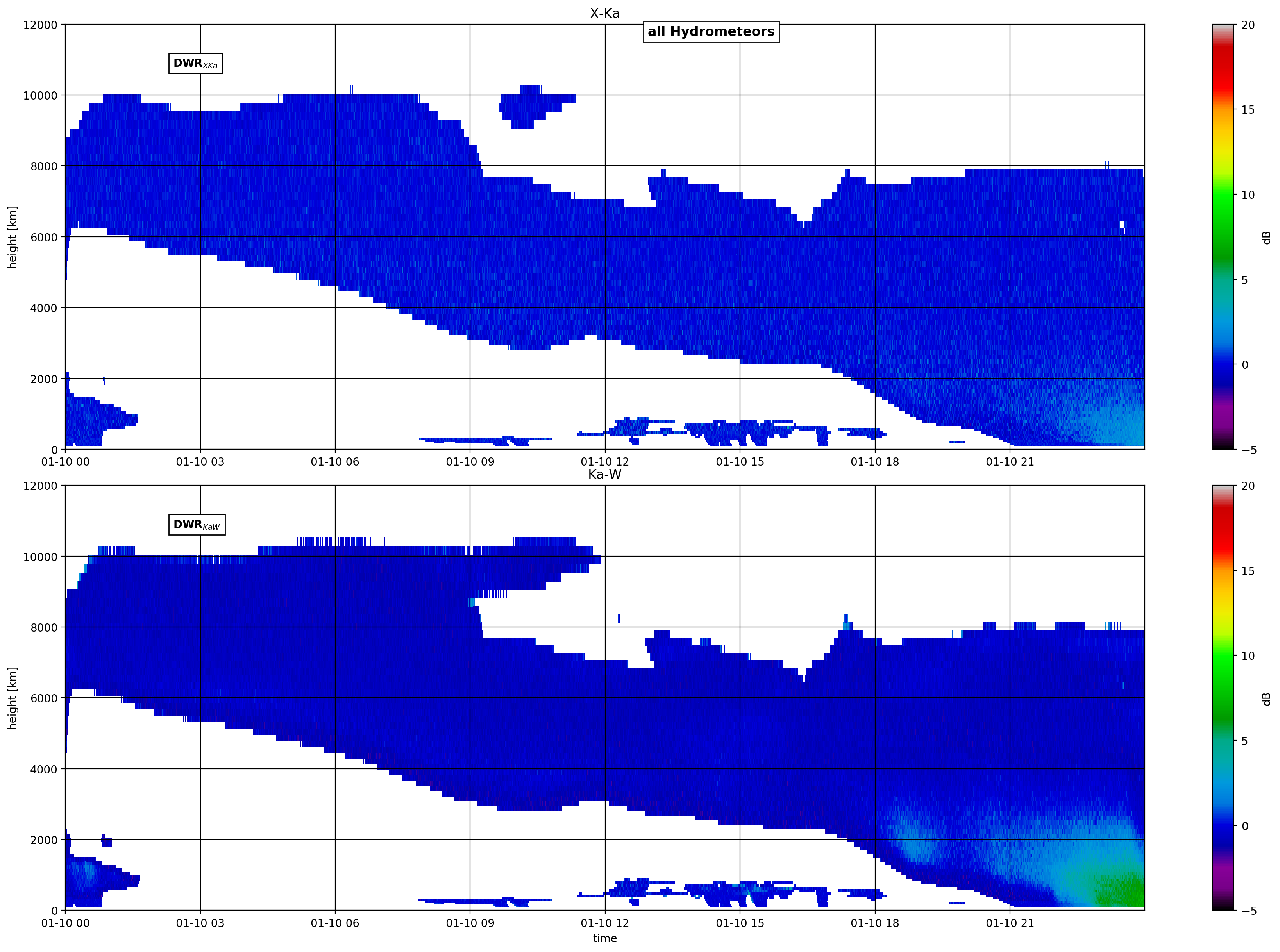Click the bottom plot's "height [km]" axis label

12,698
